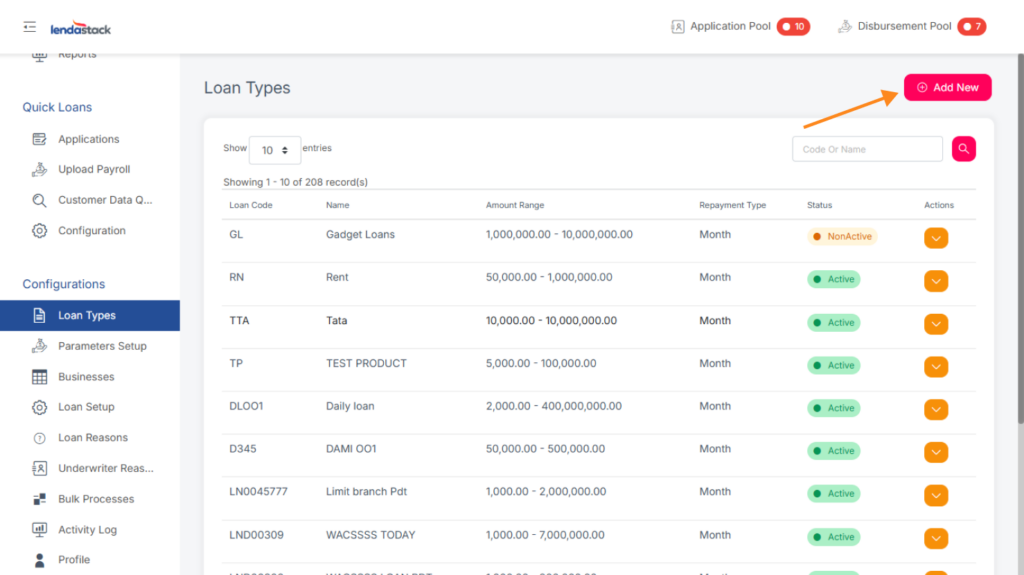Open the show entries count dropdown
Viewport: 1024px width, 575px height.
coord(274,150)
